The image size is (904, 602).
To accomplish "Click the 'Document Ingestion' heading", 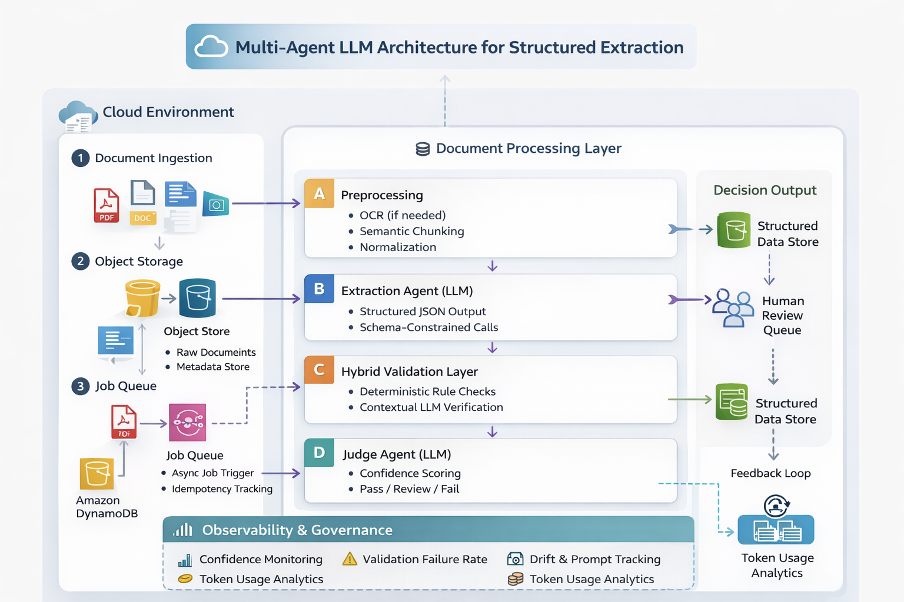I will (x=153, y=158).
